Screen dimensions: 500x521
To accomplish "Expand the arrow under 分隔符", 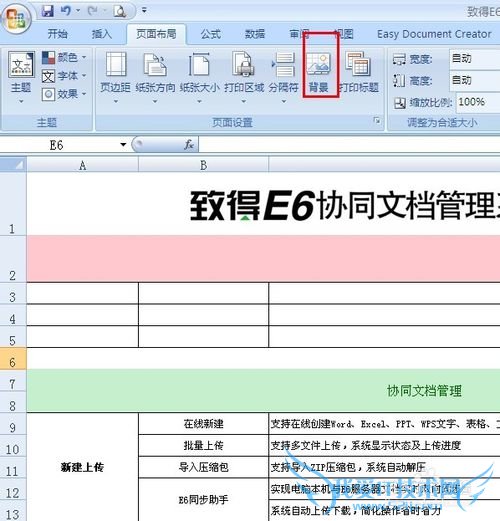I will (284, 101).
